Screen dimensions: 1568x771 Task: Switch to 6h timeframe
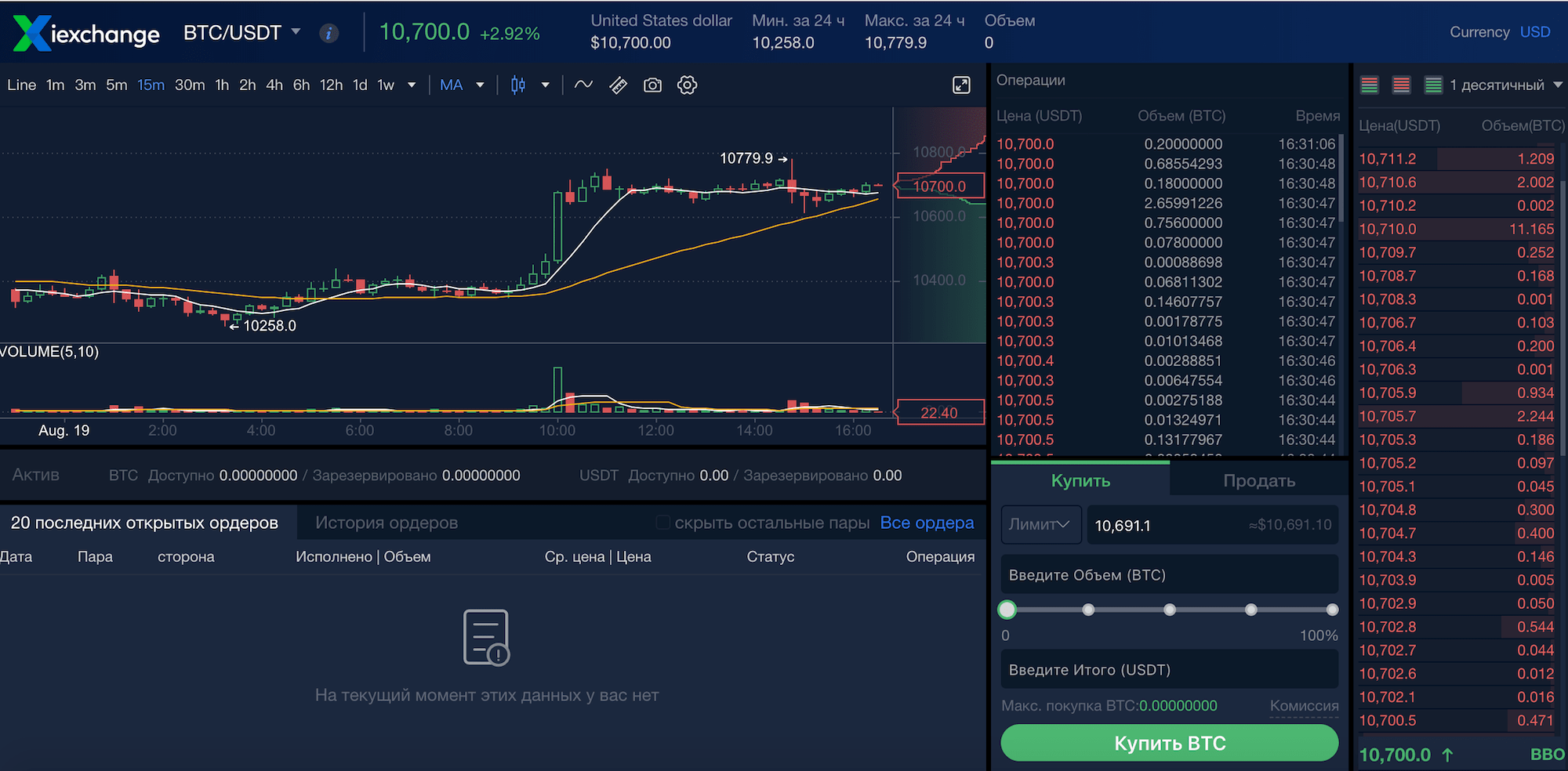[x=301, y=85]
